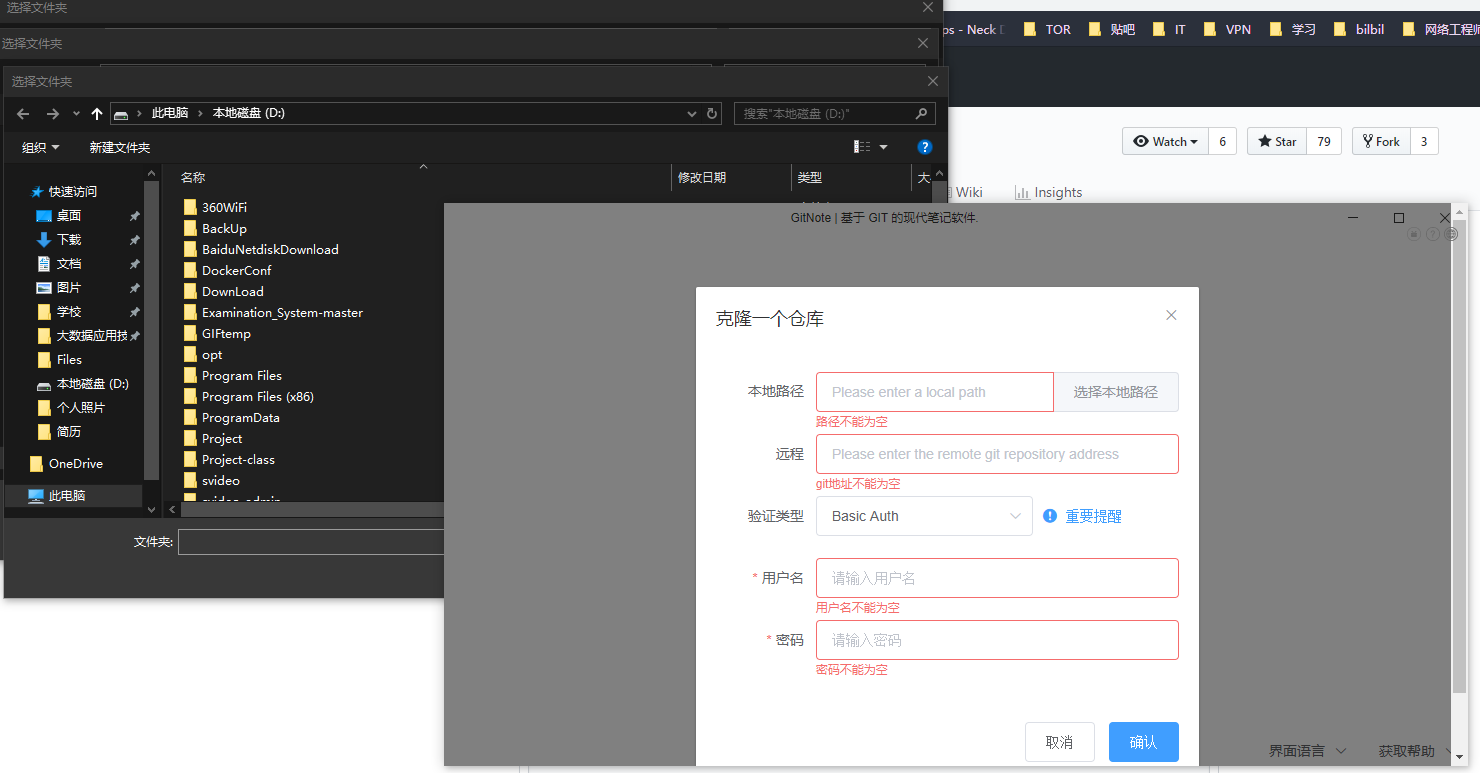Click the GitHub Star button

[1277, 141]
